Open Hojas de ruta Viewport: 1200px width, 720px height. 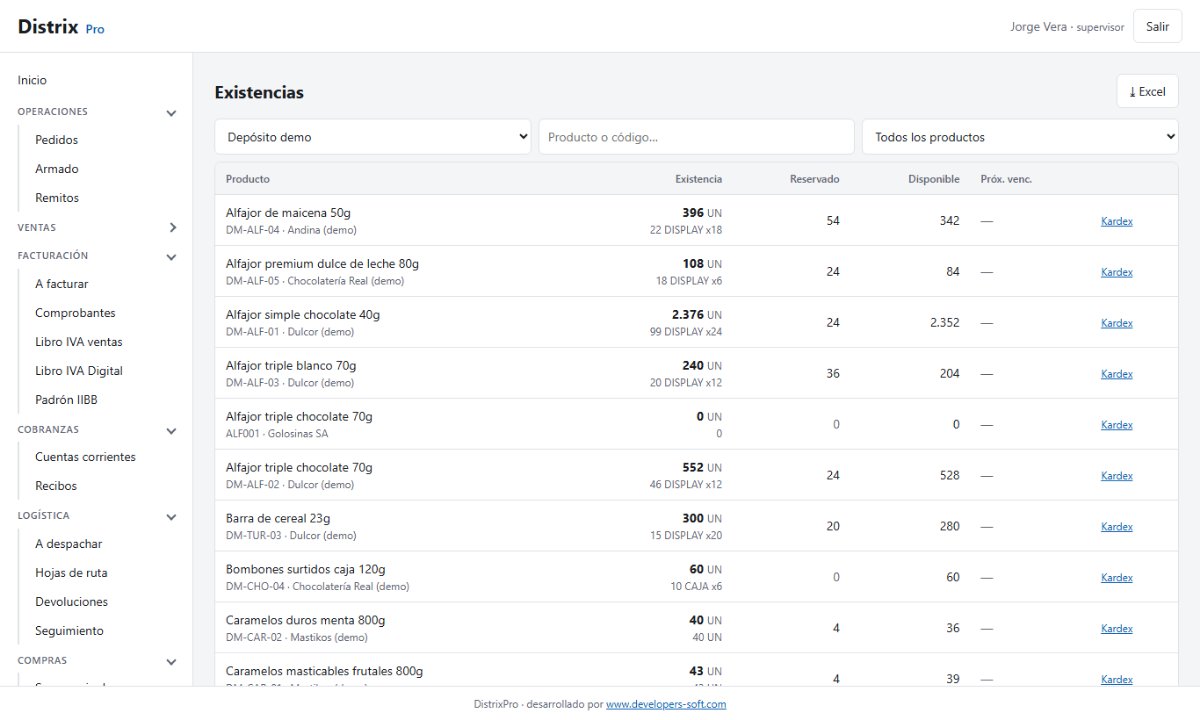point(71,573)
